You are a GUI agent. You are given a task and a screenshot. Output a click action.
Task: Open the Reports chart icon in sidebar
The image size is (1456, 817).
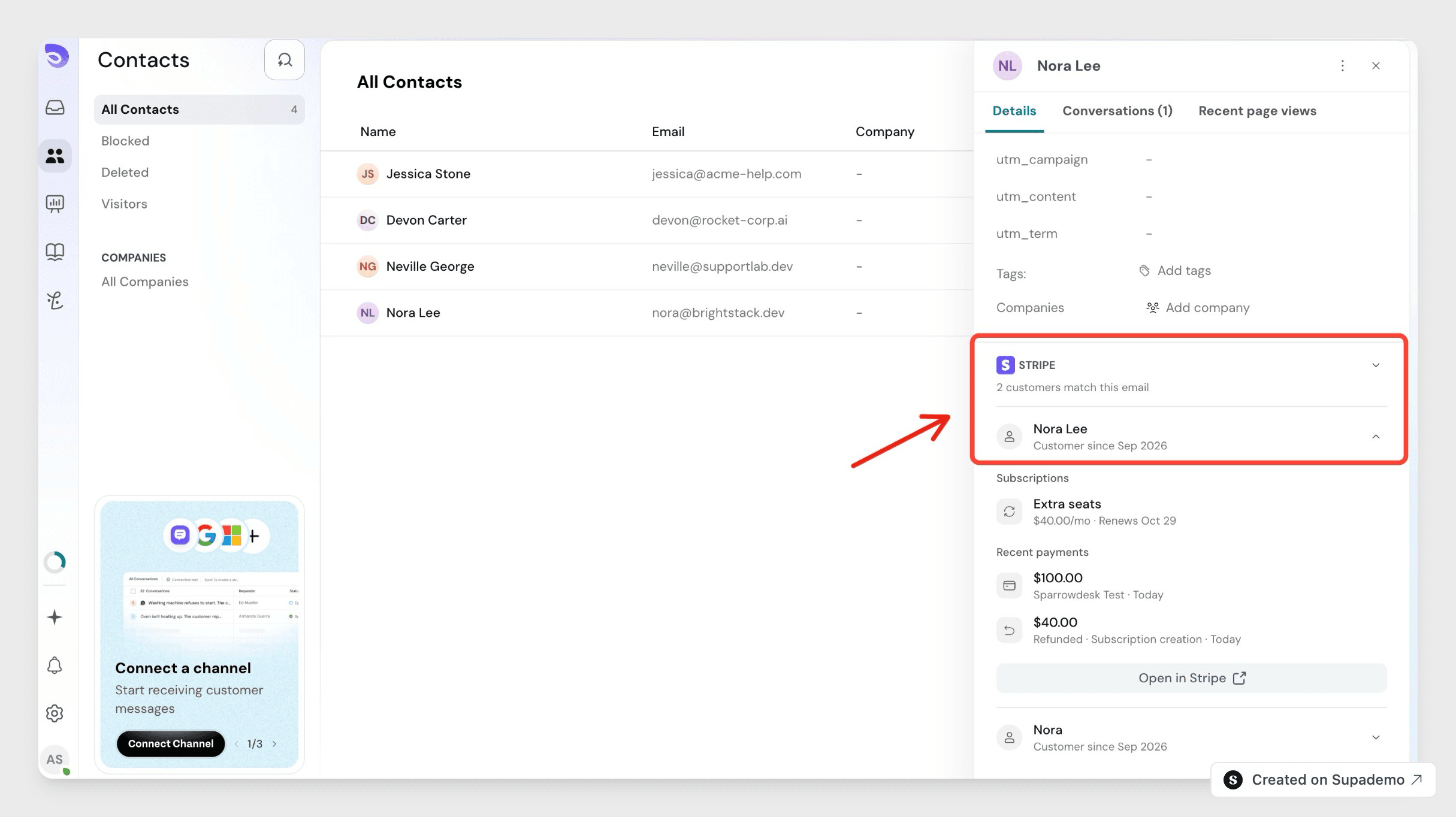point(55,204)
